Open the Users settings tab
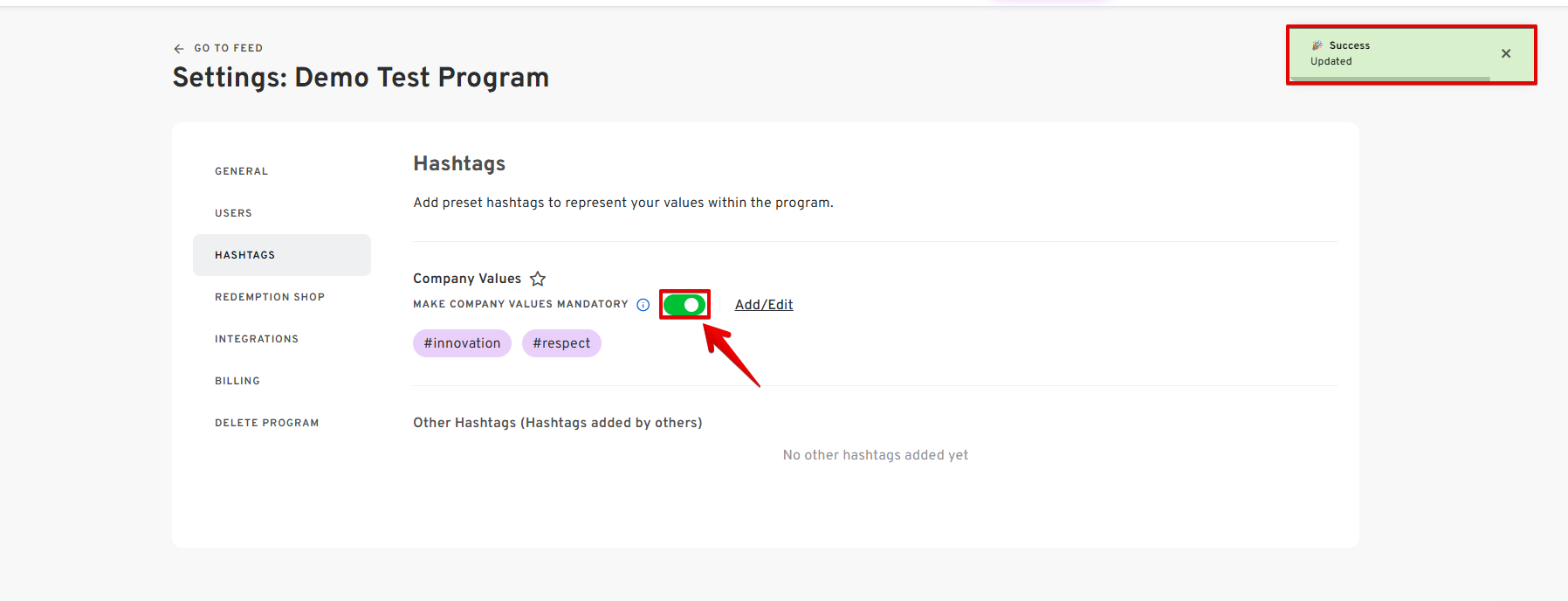The height and width of the screenshot is (601, 1568). click(x=233, y=213)
